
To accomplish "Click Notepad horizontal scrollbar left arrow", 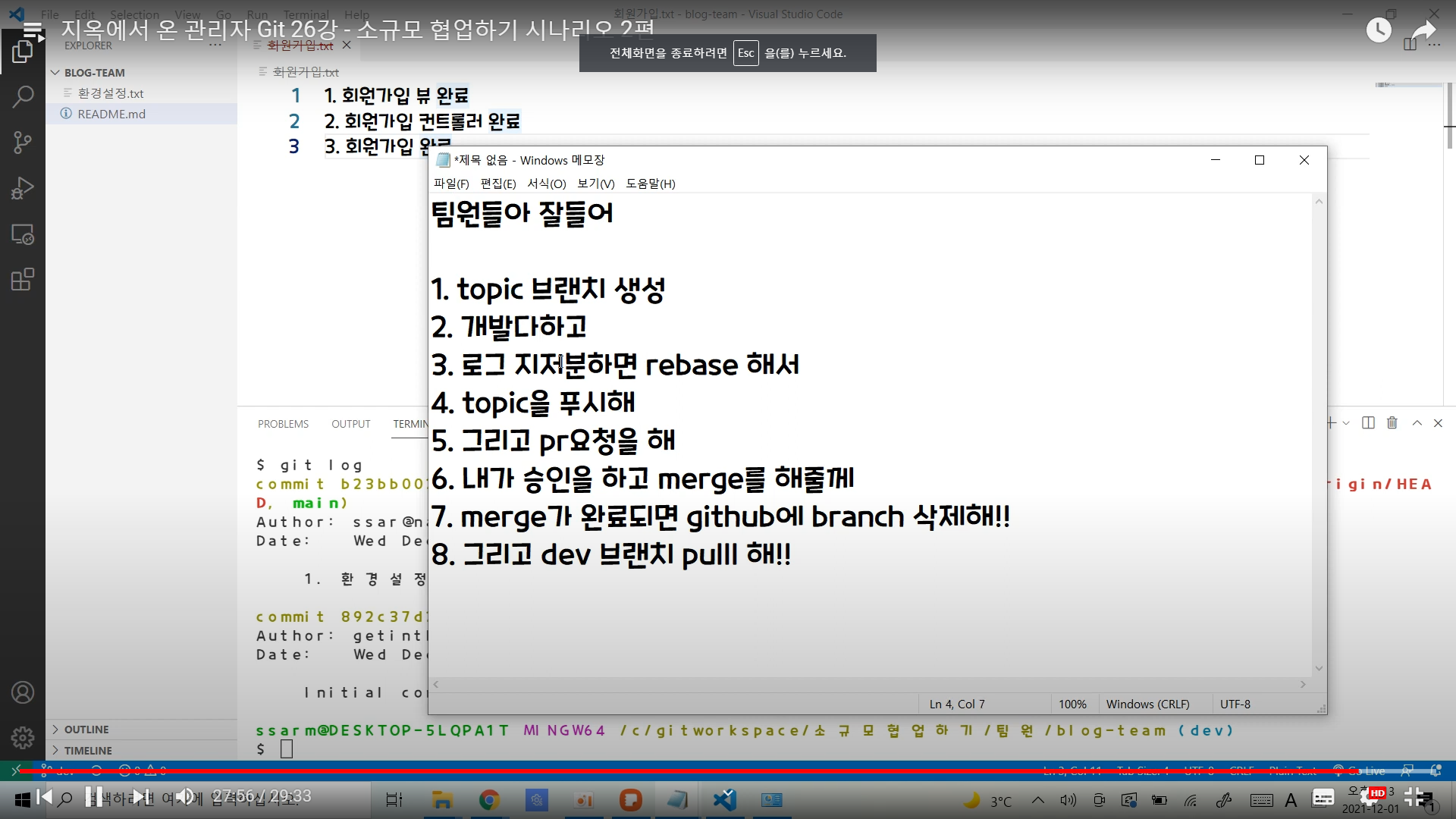I will pos(436,684).
